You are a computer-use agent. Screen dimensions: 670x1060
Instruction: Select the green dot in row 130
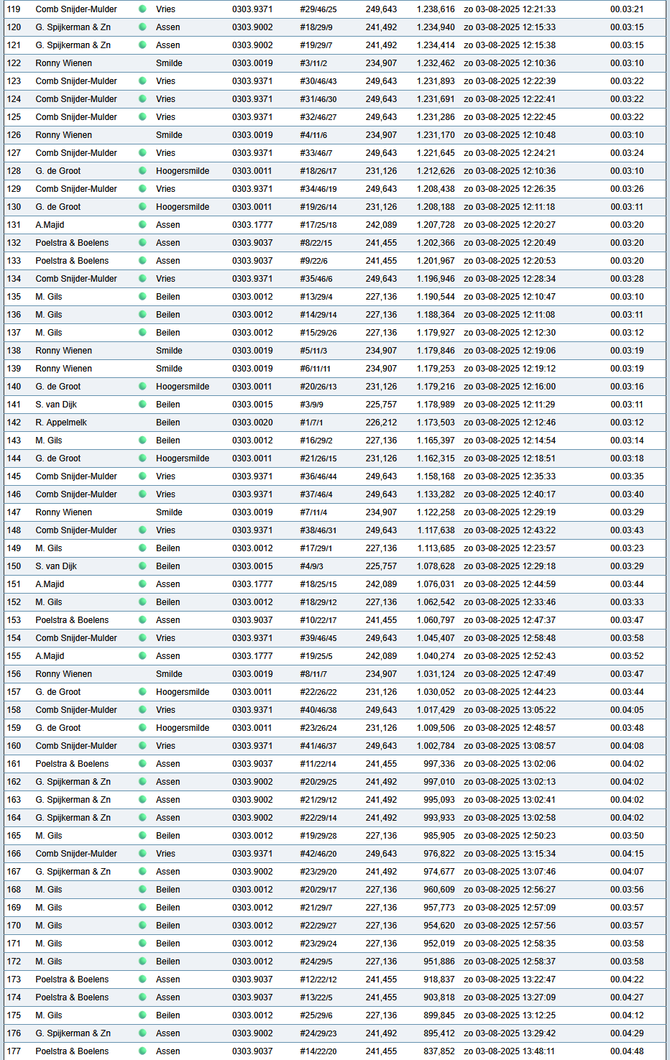(142, 207)
